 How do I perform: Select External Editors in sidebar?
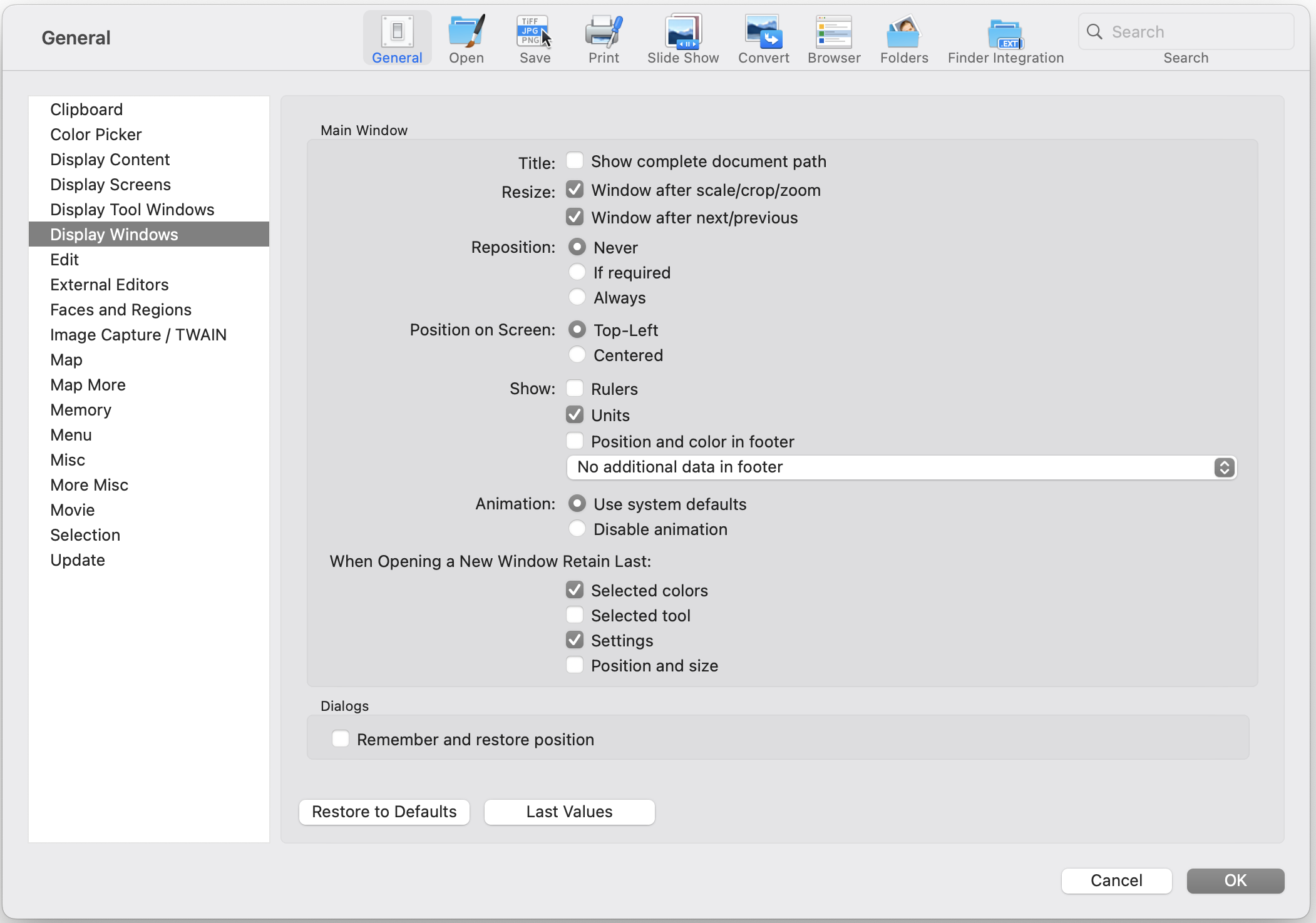click(149, 285)
